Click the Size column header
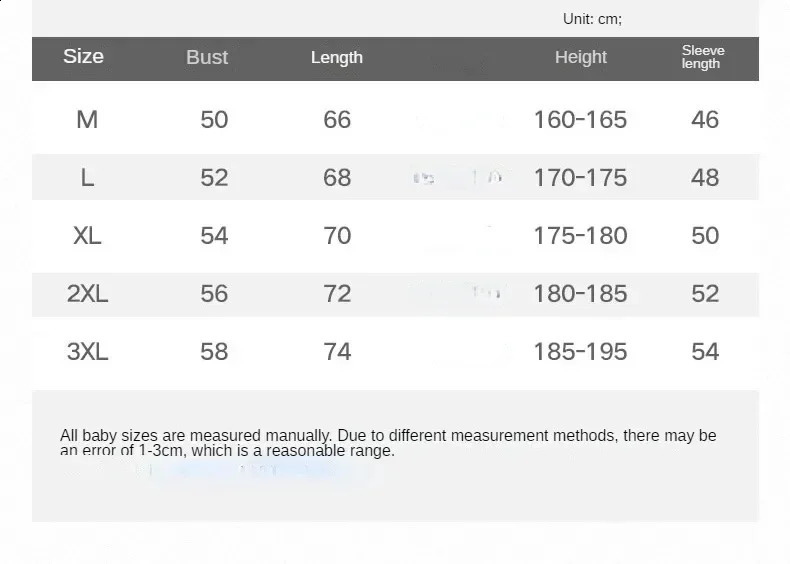Viewport: 790px width, 564px height. coord(83,56)
